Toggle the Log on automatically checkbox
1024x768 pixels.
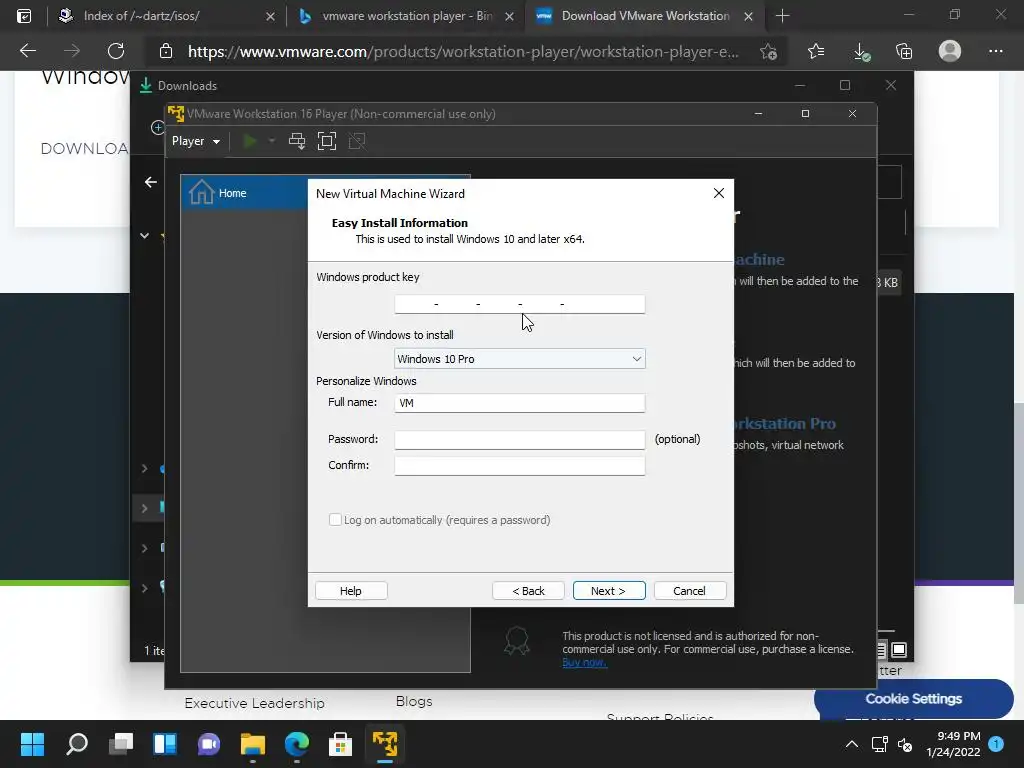pyautogui.click(x=335, y=520)
